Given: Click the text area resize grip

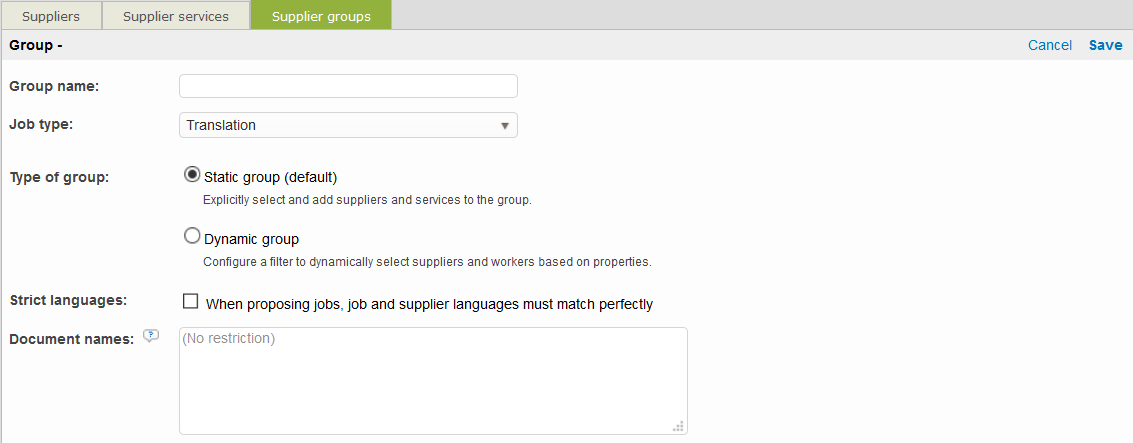Looking at the screenshot, I should coord(678,426).
